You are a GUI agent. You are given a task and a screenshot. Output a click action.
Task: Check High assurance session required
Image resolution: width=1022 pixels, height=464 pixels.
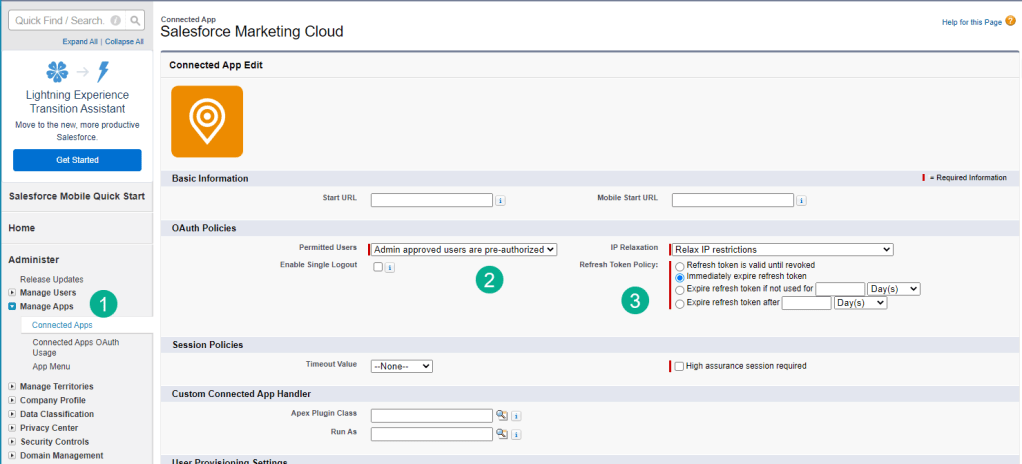(679, 366)
